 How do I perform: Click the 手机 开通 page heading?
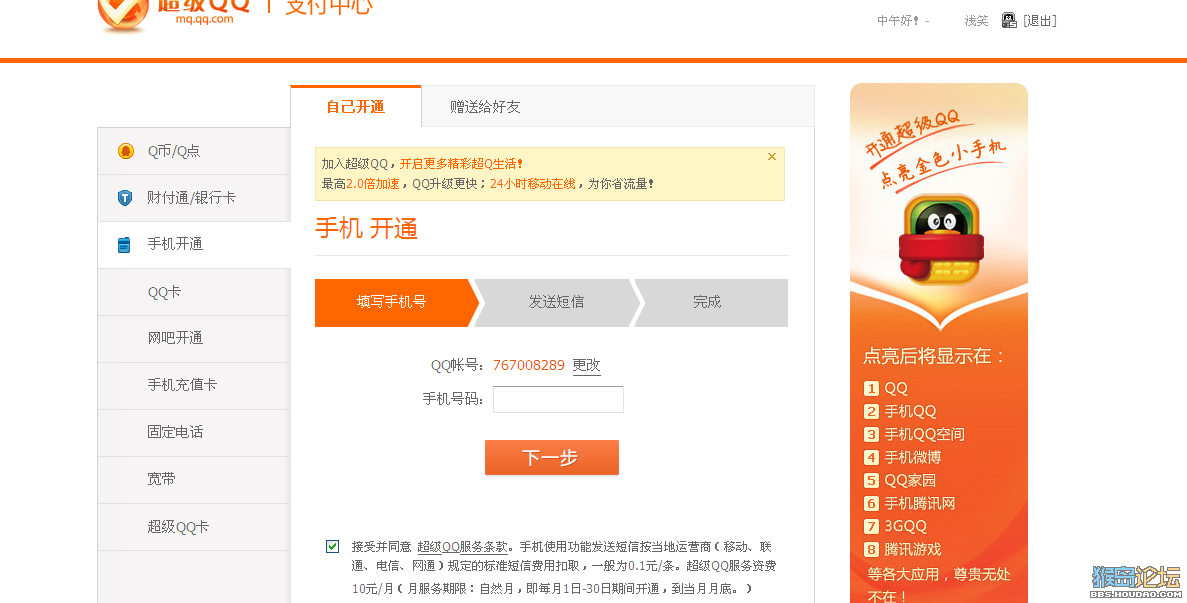point(366,228)
